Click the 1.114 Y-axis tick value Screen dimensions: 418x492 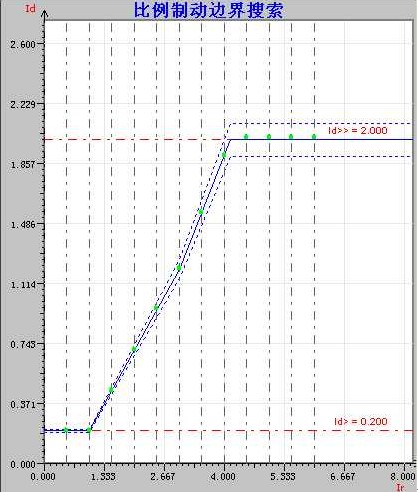(x=22, y=284)
